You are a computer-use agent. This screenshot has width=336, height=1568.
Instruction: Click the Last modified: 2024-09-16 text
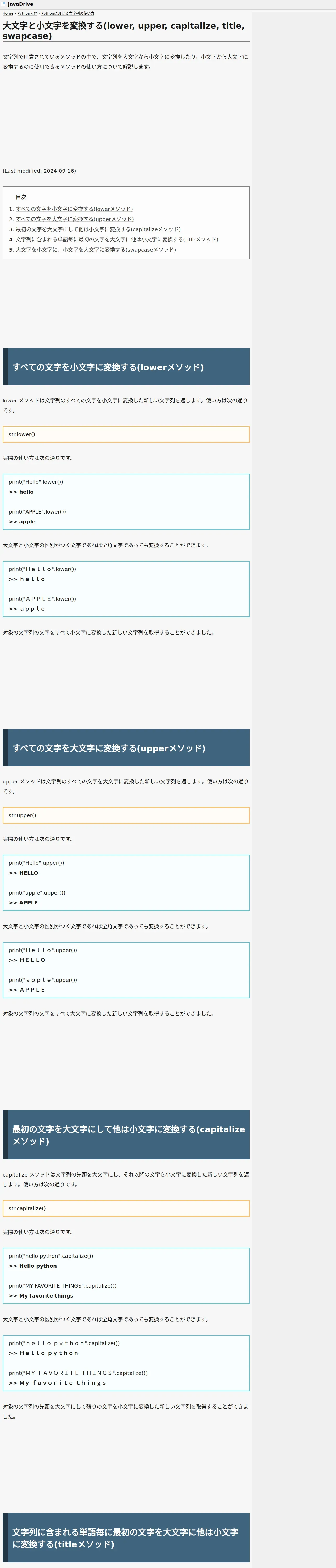click(x=40, y=171)
